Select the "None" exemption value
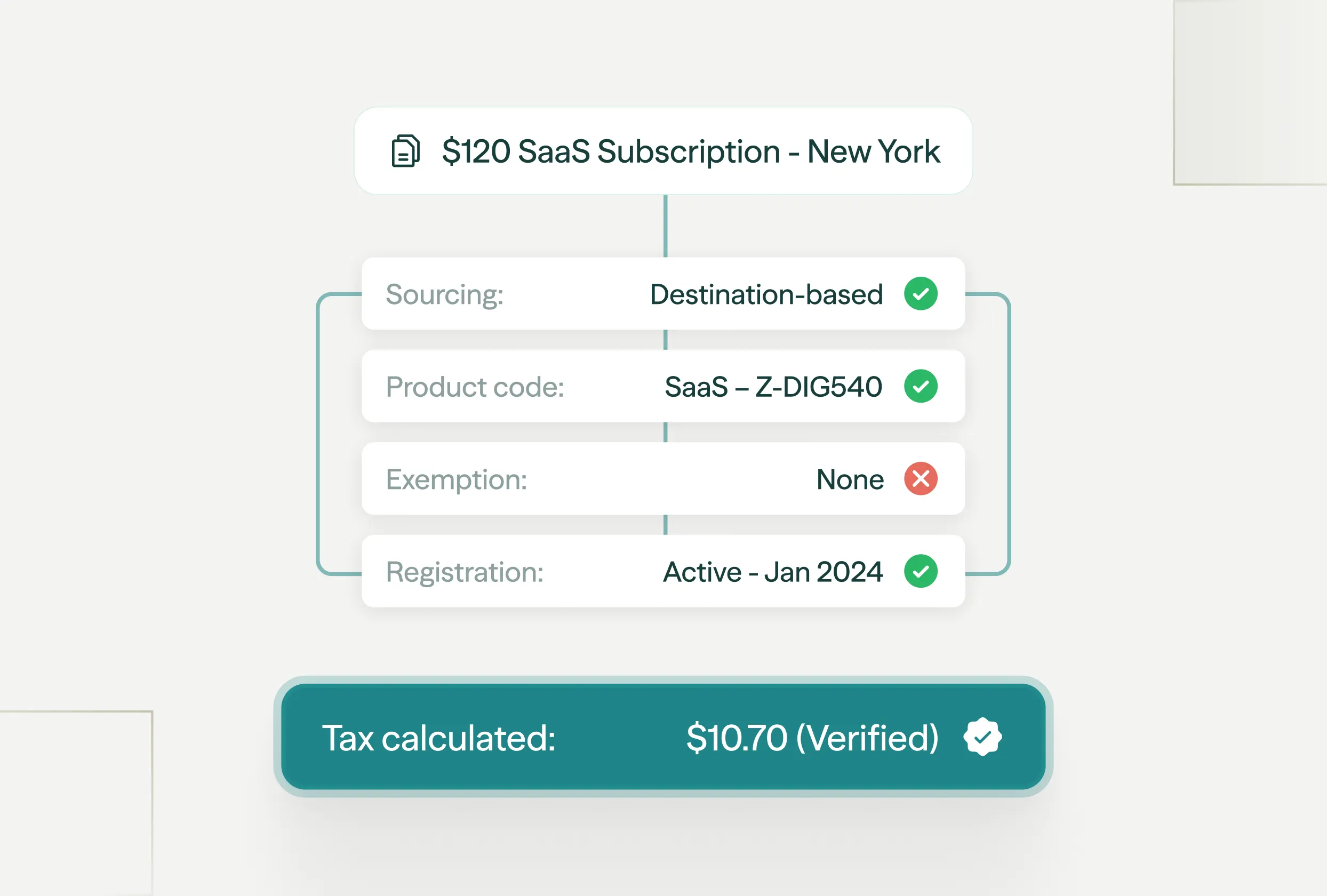This screenshot has width=1327, height=896. point(850,479)
